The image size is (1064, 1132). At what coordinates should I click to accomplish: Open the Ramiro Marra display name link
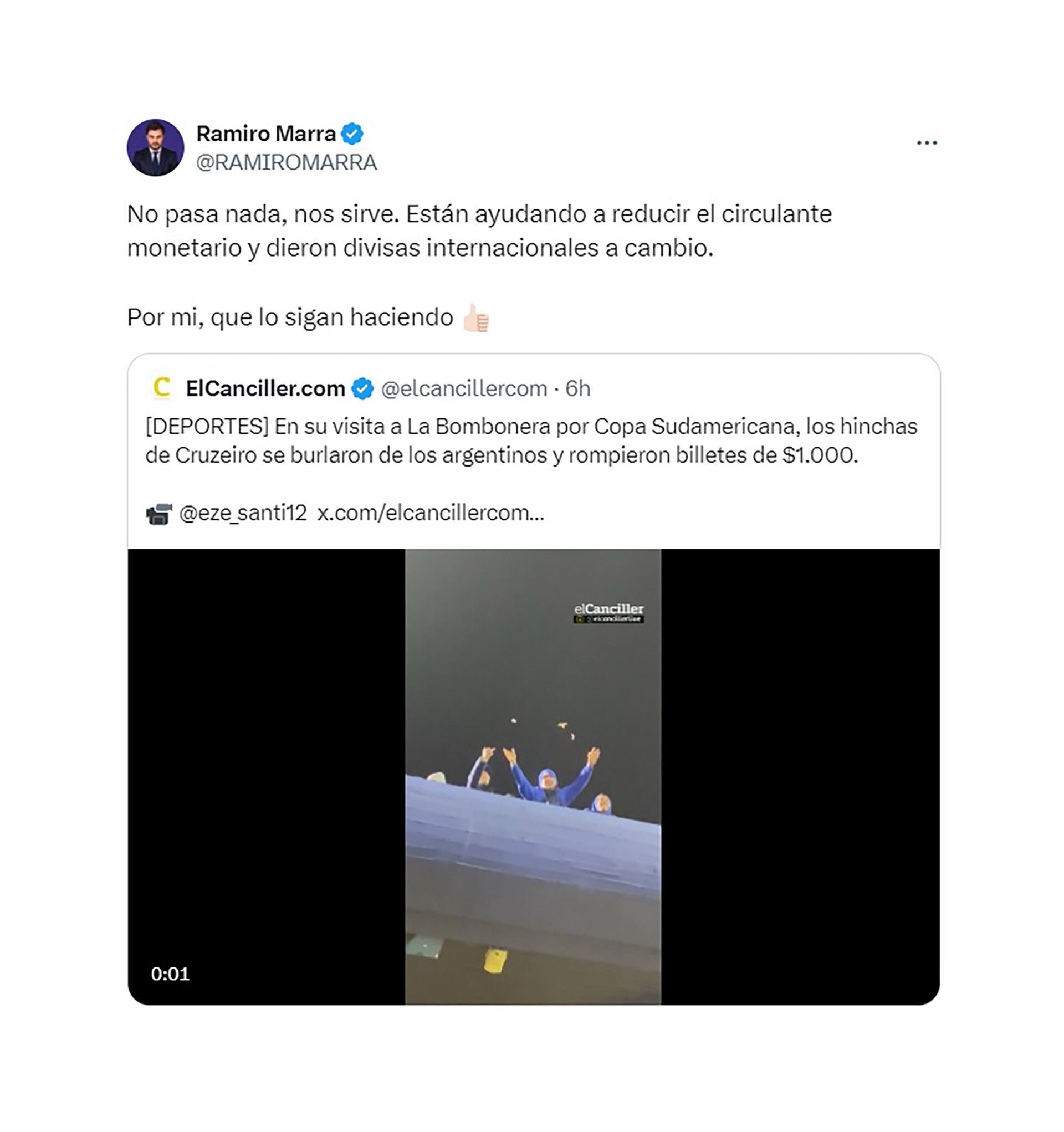(x=266, y=134)
